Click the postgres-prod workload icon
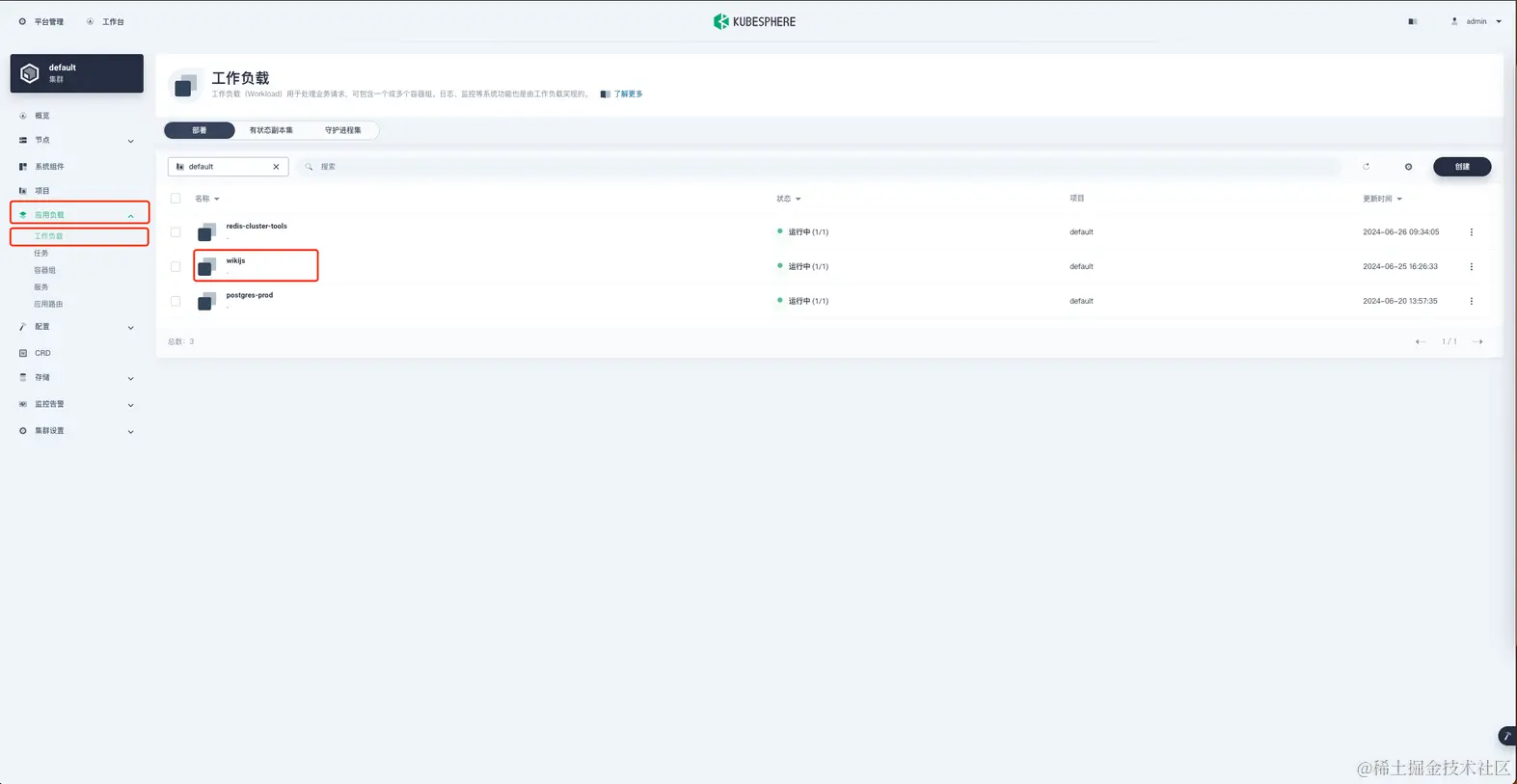Image resolution: width=1517 pixels, height=784 pixels. click(206, 302)
